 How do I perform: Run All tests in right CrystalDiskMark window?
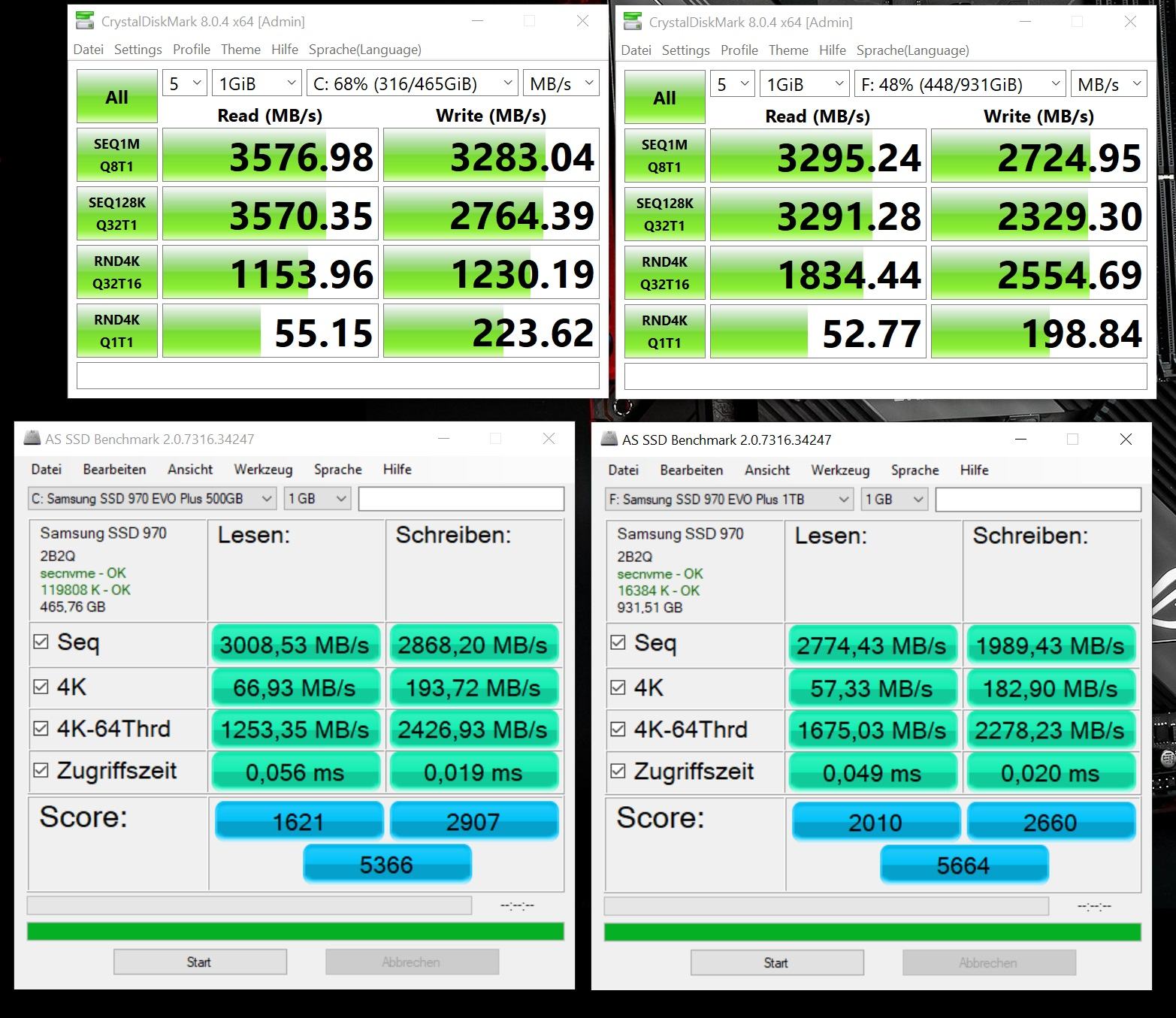pyautogui.click(x=664, y=97)
